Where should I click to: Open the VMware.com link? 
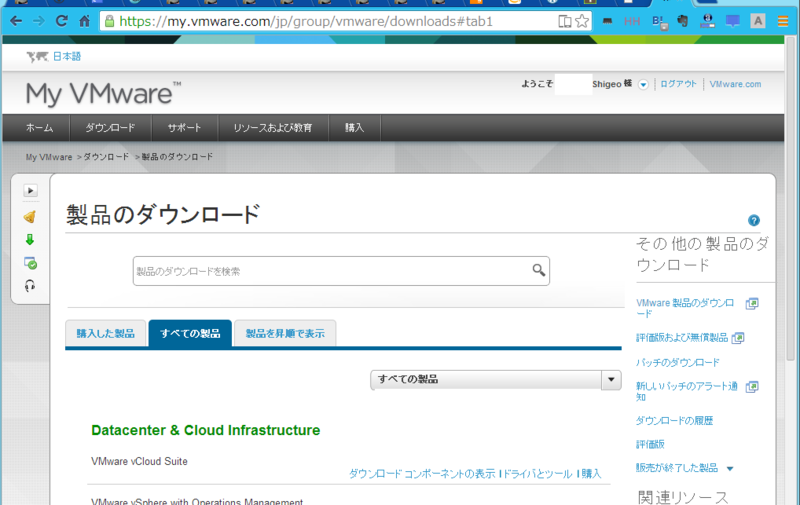(735, 84)
